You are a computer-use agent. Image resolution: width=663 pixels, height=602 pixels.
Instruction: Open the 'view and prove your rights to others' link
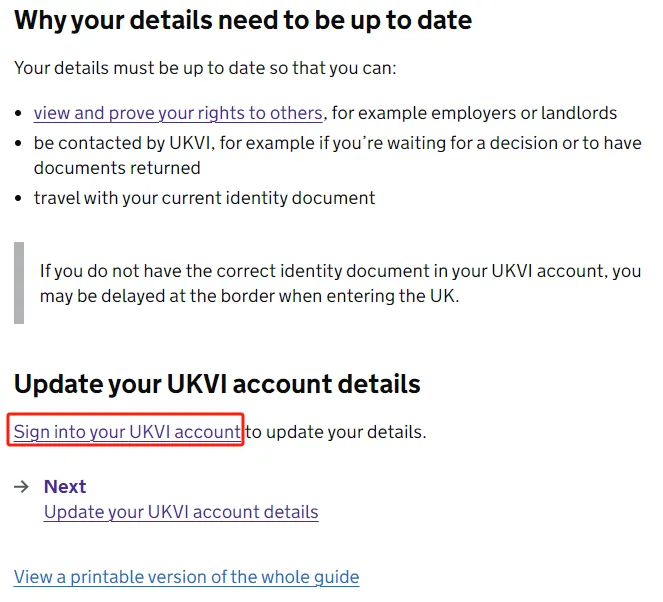pos(178,113)
